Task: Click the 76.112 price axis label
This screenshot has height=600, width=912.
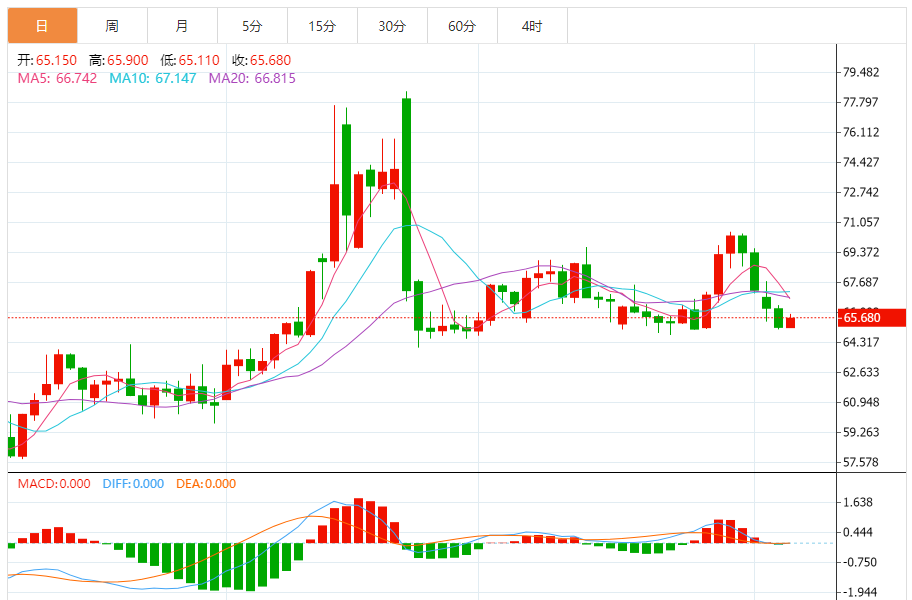Action: click(861, 133)
